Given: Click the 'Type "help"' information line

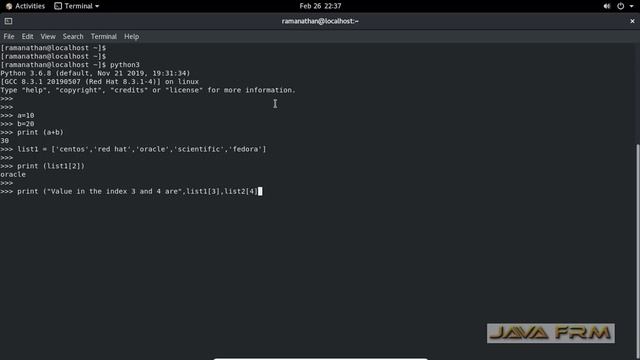Looking at the screenshot, I should pos(148,90).
